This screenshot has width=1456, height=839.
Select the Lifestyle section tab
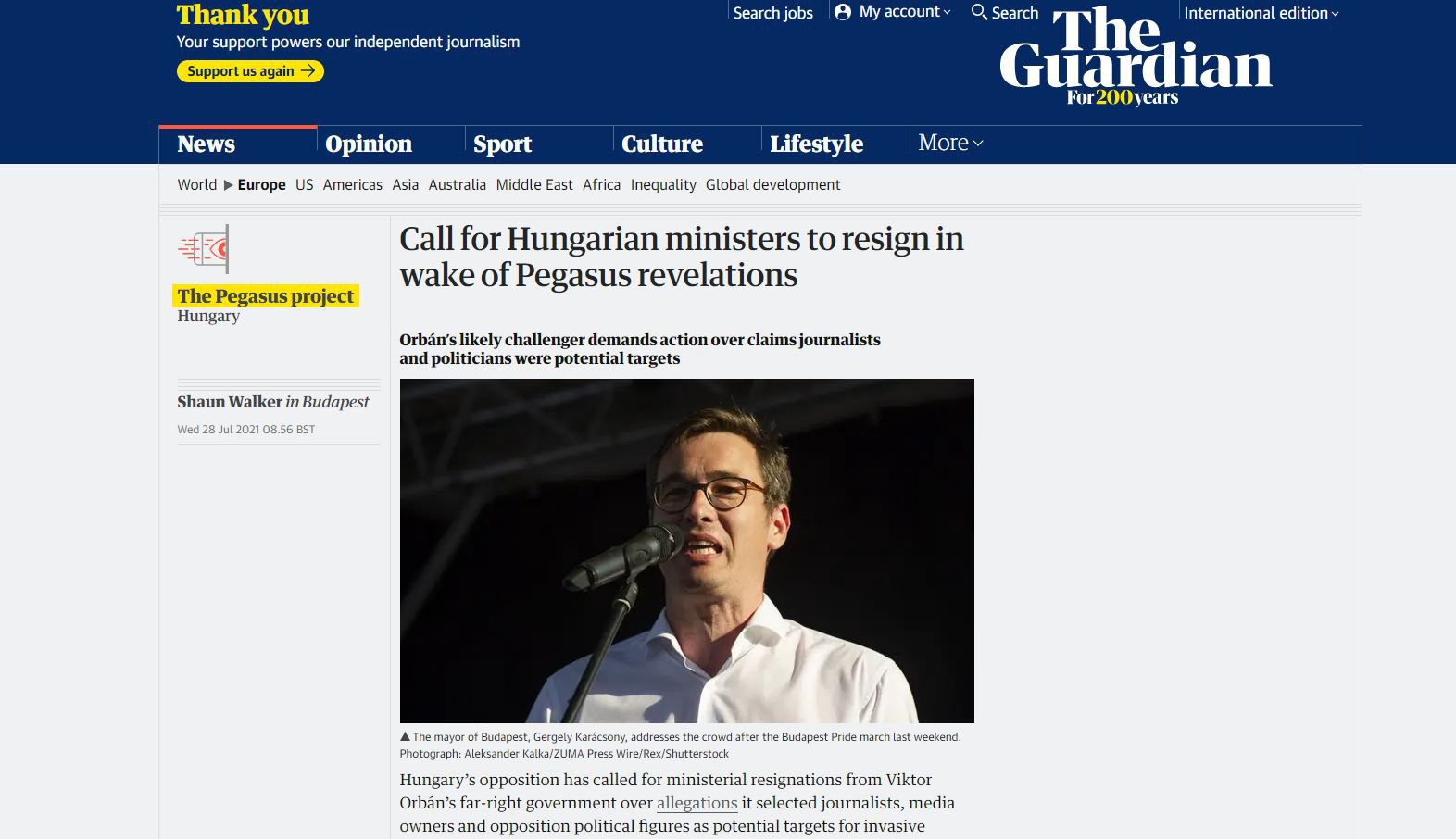coord(816,144)
